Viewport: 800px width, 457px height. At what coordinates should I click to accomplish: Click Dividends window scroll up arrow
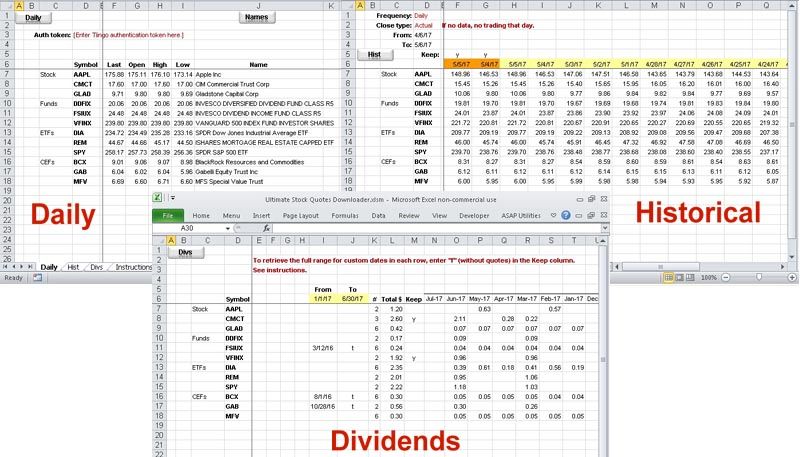pyautogui.click(x=603, y=240)
